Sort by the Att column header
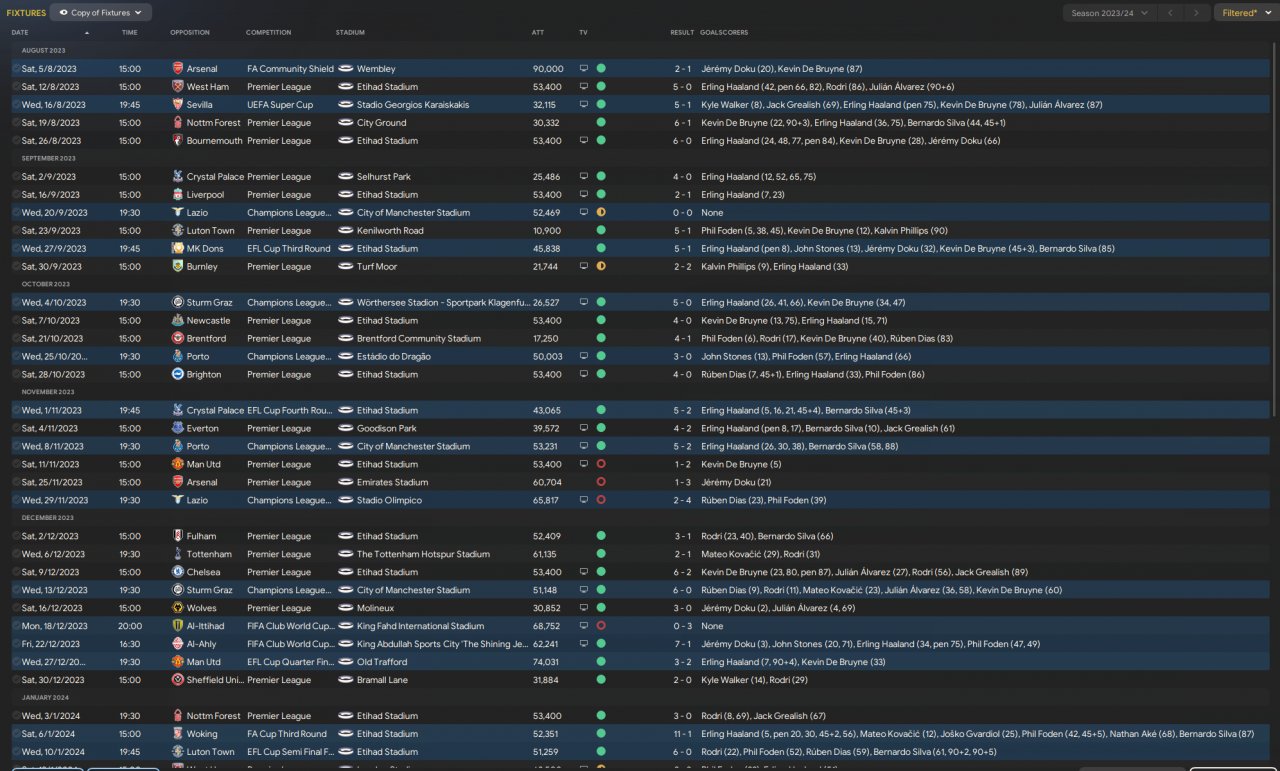The width and height of the screenshot is (1280, 771). (x=538, y=32)
